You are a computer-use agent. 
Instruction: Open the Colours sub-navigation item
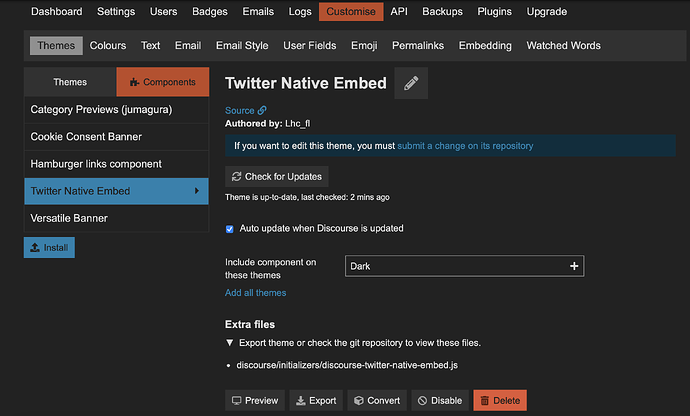(108, 46)
